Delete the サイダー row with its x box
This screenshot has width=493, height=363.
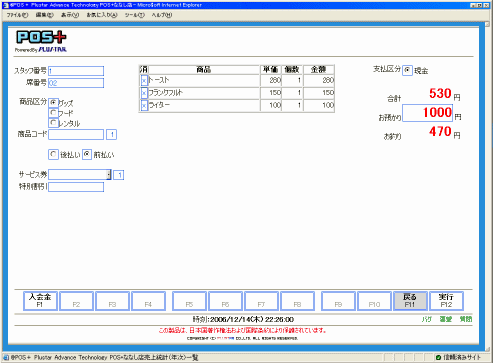[x=144, y=106]
